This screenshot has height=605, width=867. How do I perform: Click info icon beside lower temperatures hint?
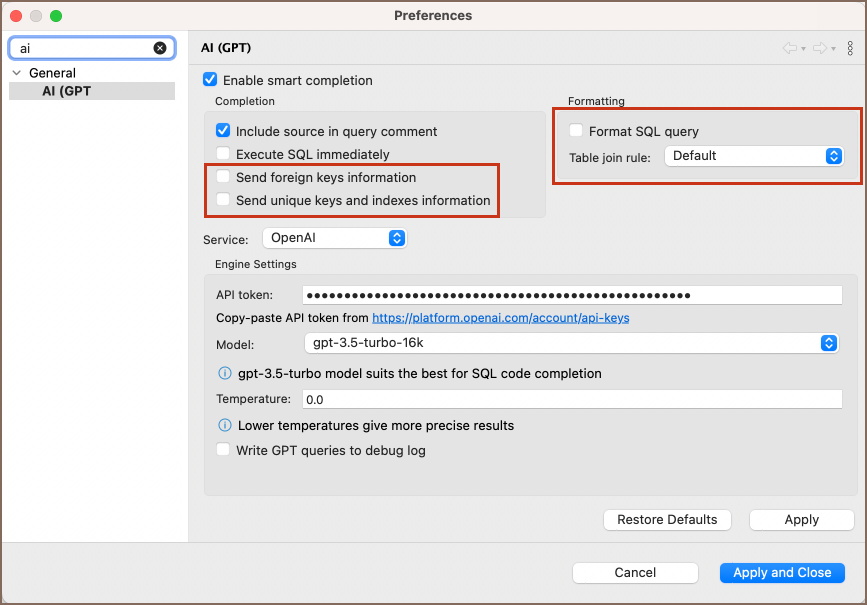[x=225, y=425]
